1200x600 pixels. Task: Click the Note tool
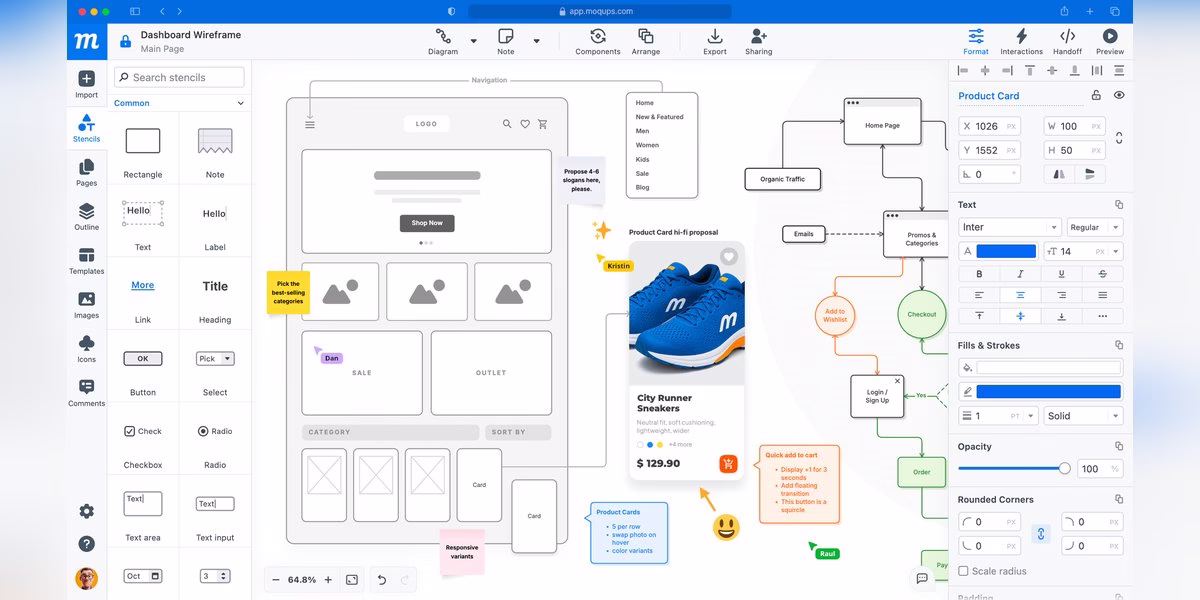click(x=506, y=41)
